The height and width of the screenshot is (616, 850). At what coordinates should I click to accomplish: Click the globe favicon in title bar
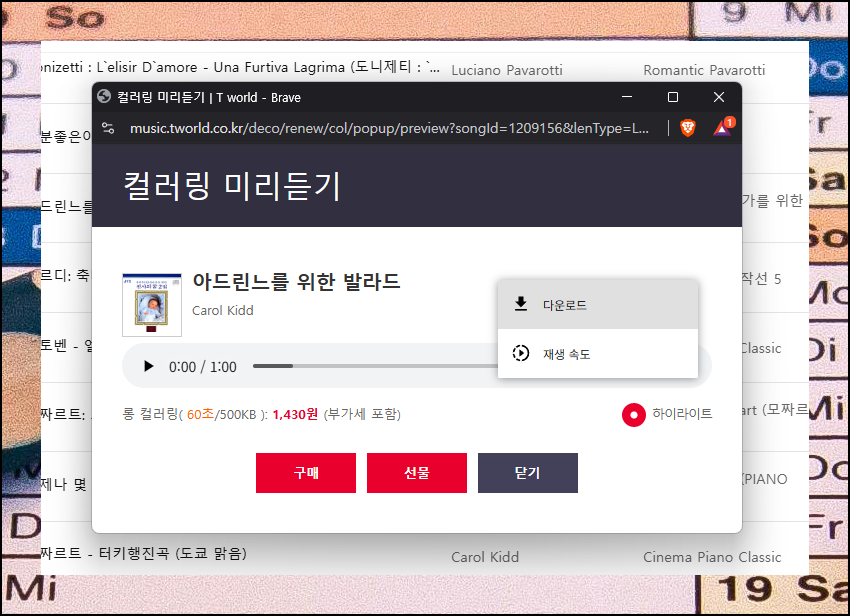[104, 97]
